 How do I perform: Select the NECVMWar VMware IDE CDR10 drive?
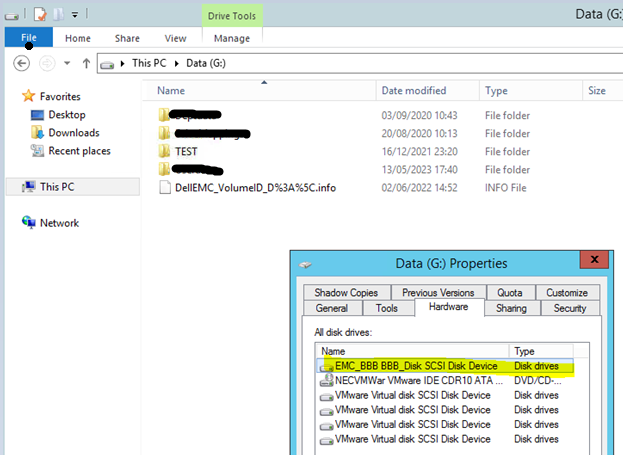click(x=411, y=381)
